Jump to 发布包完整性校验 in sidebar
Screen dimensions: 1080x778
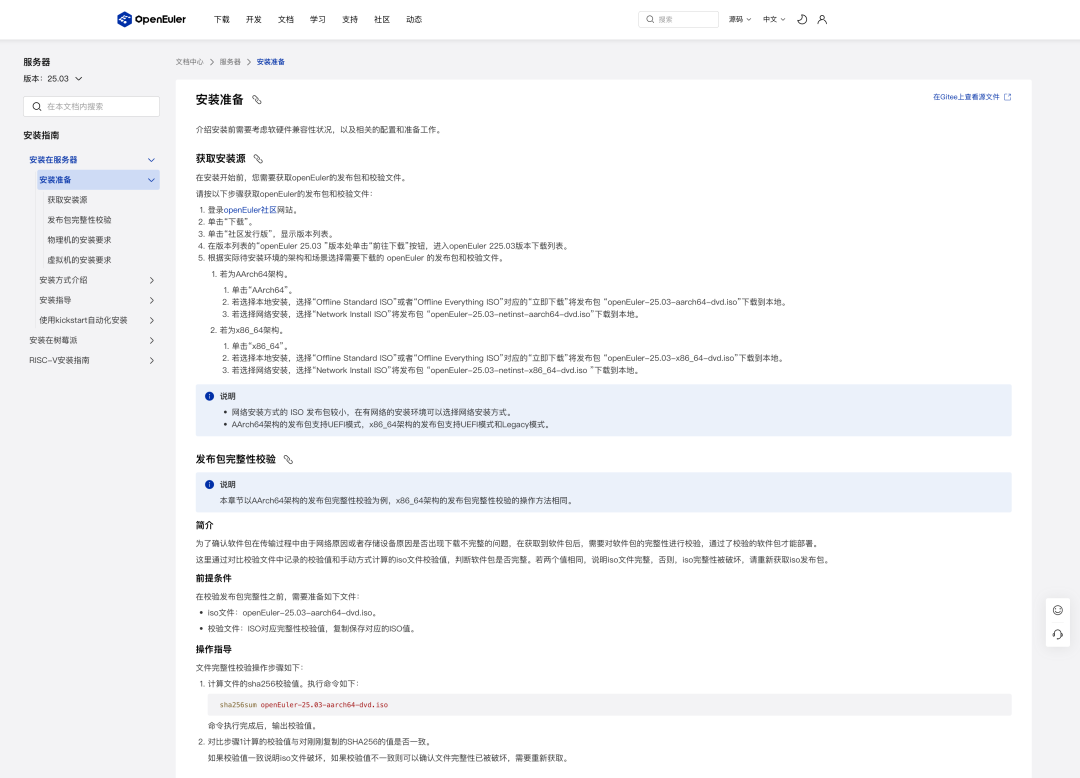(79, 220)
